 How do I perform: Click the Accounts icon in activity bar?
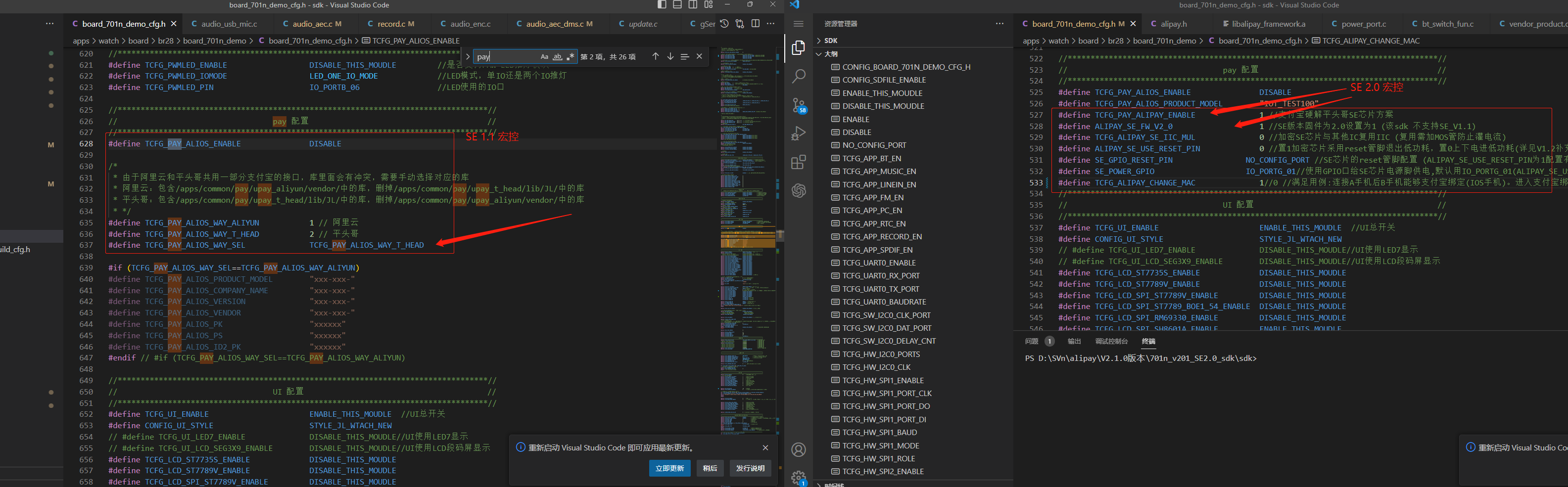(799, 450)
